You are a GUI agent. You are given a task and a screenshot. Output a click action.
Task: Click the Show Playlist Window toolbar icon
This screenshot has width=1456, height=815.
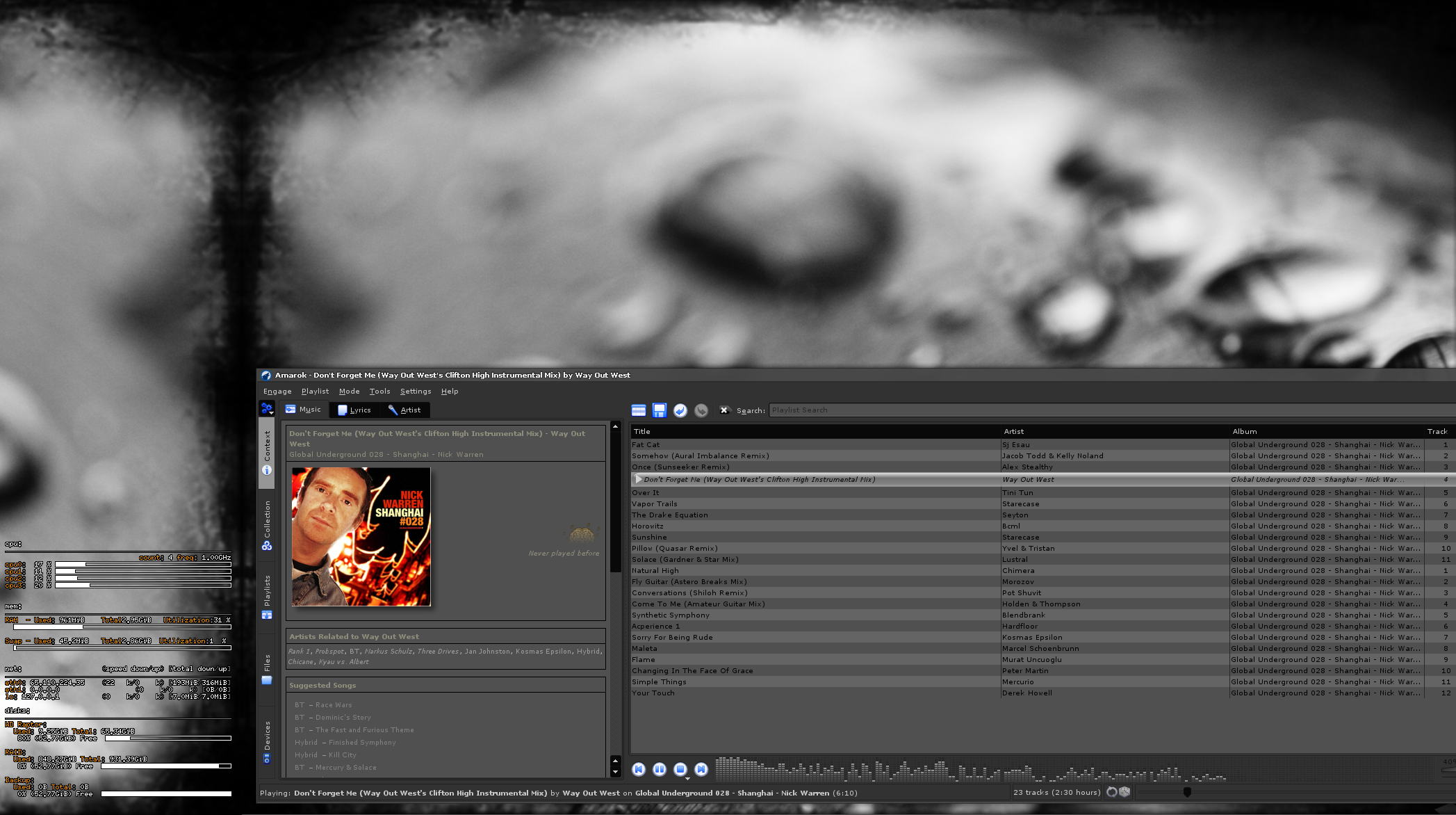tap(638, 410)
